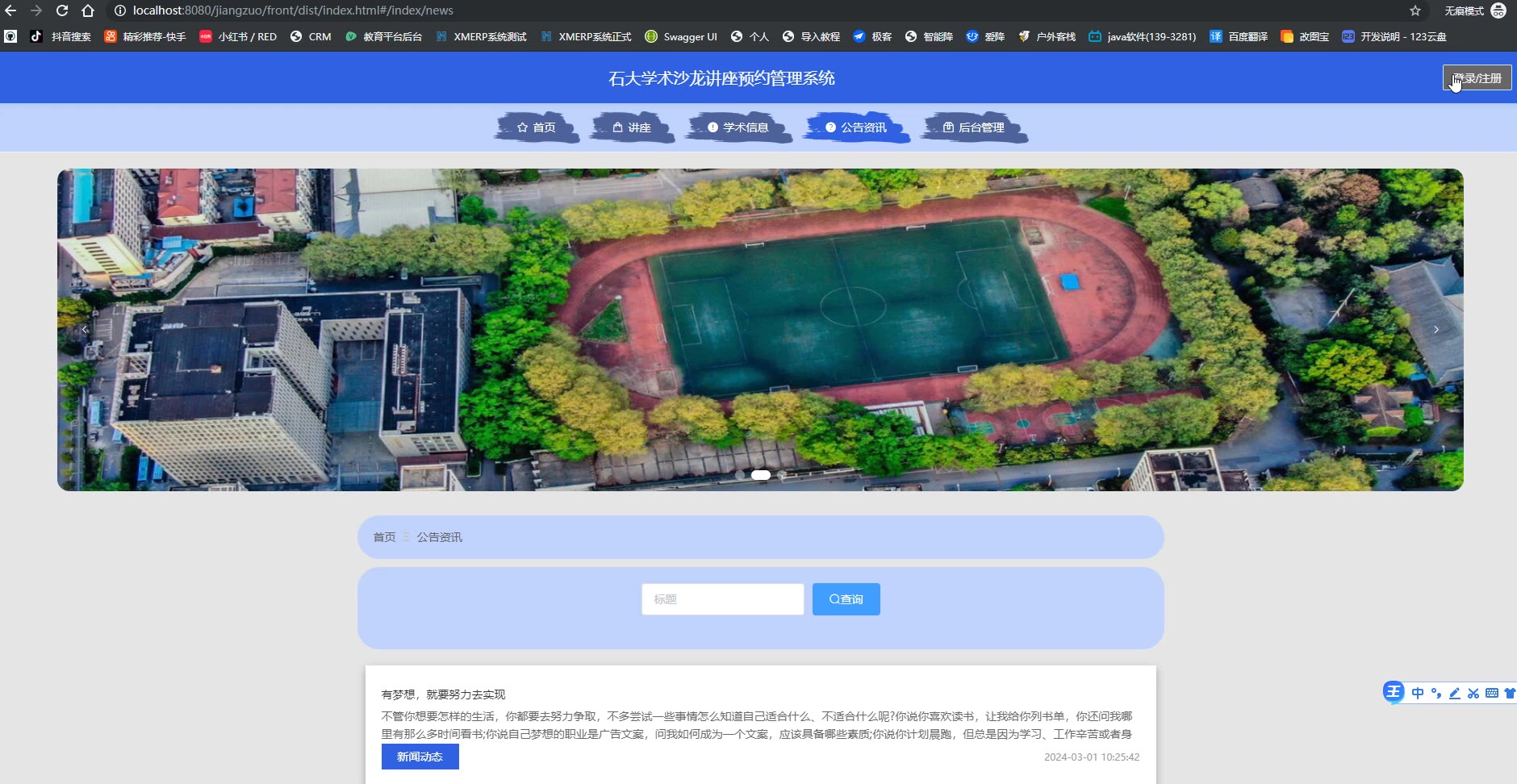
Task: Open the GitHub bookmark icon
Action: point(10,36)
